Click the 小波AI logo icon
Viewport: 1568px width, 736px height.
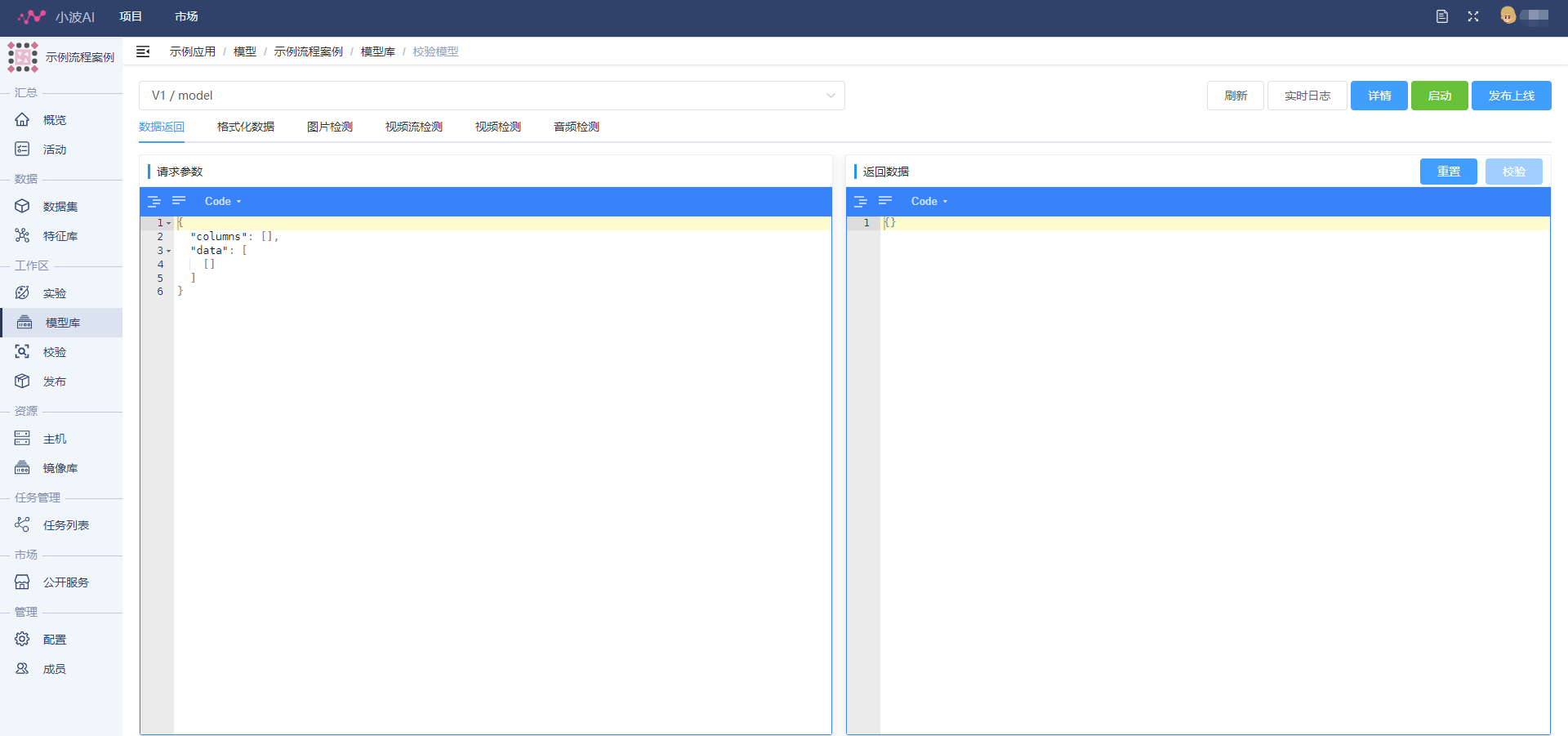point(31,16)
